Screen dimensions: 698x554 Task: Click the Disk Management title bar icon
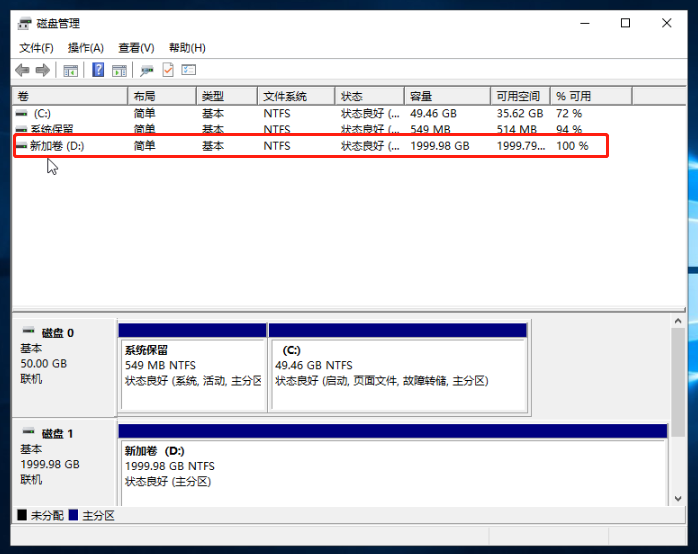tap(24, 24)
